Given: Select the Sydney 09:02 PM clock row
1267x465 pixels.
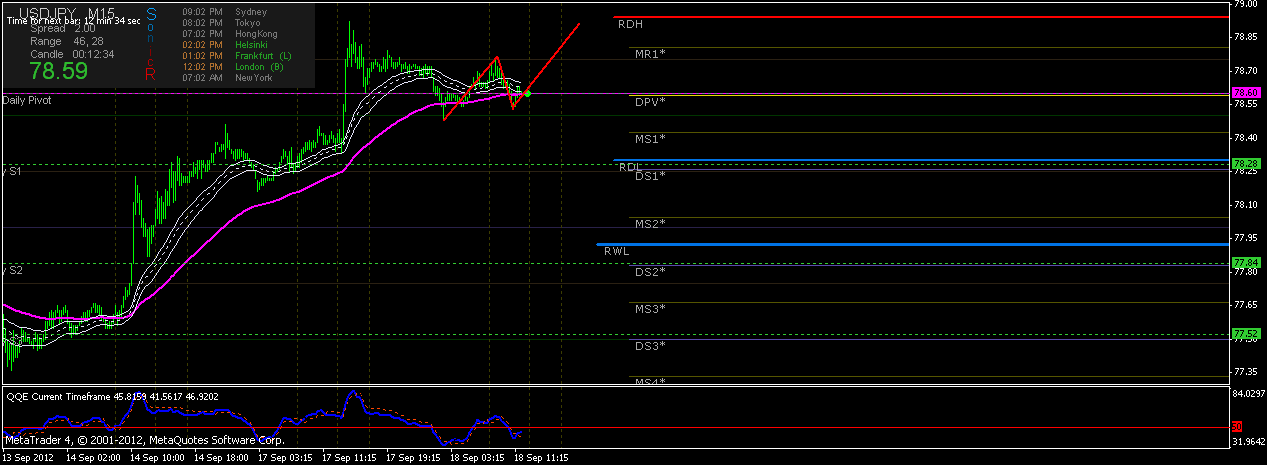Looking at the screenshot, I should (x=226, y=10).
